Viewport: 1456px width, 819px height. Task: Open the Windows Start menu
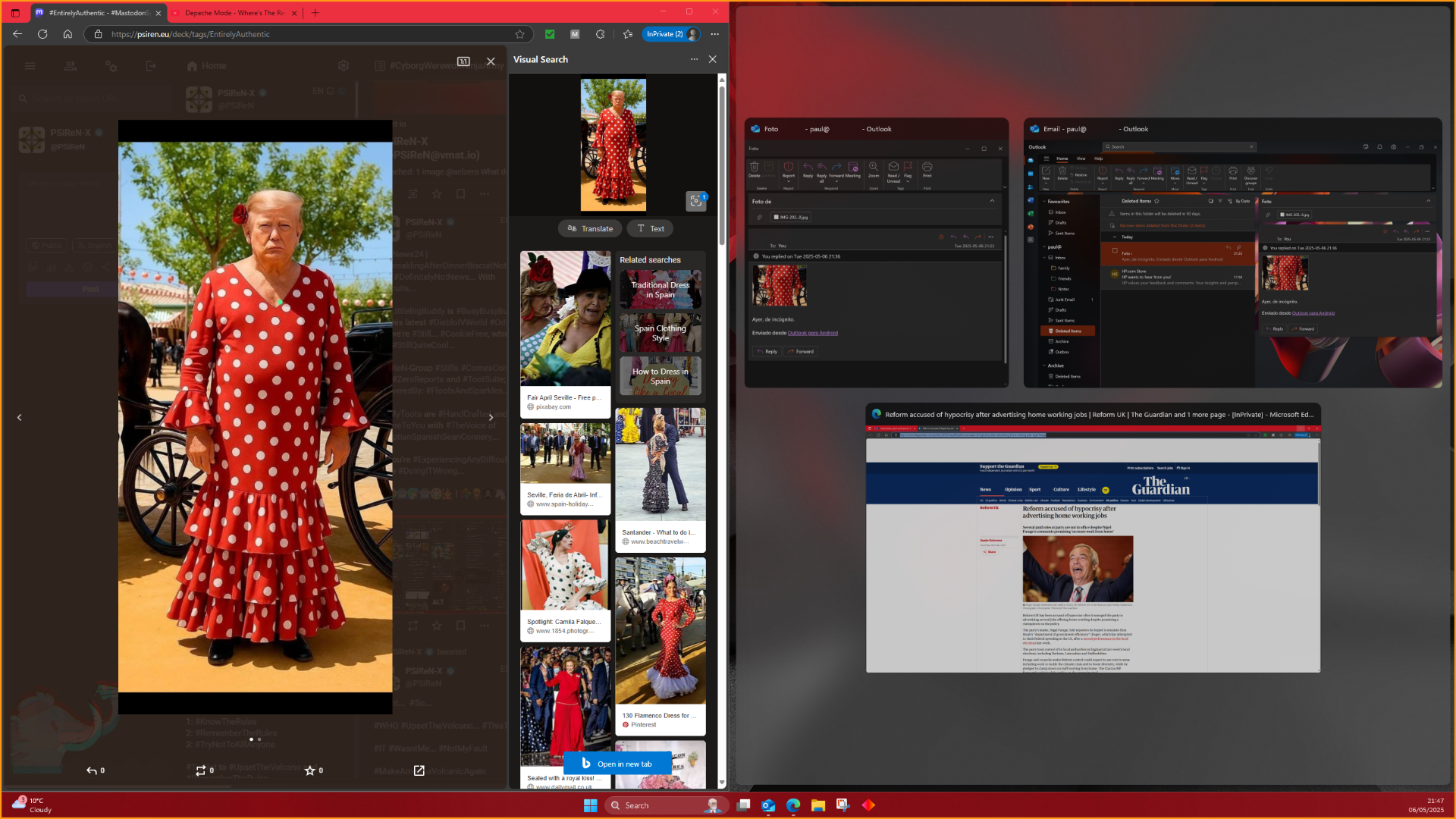(x=591, y=805)
